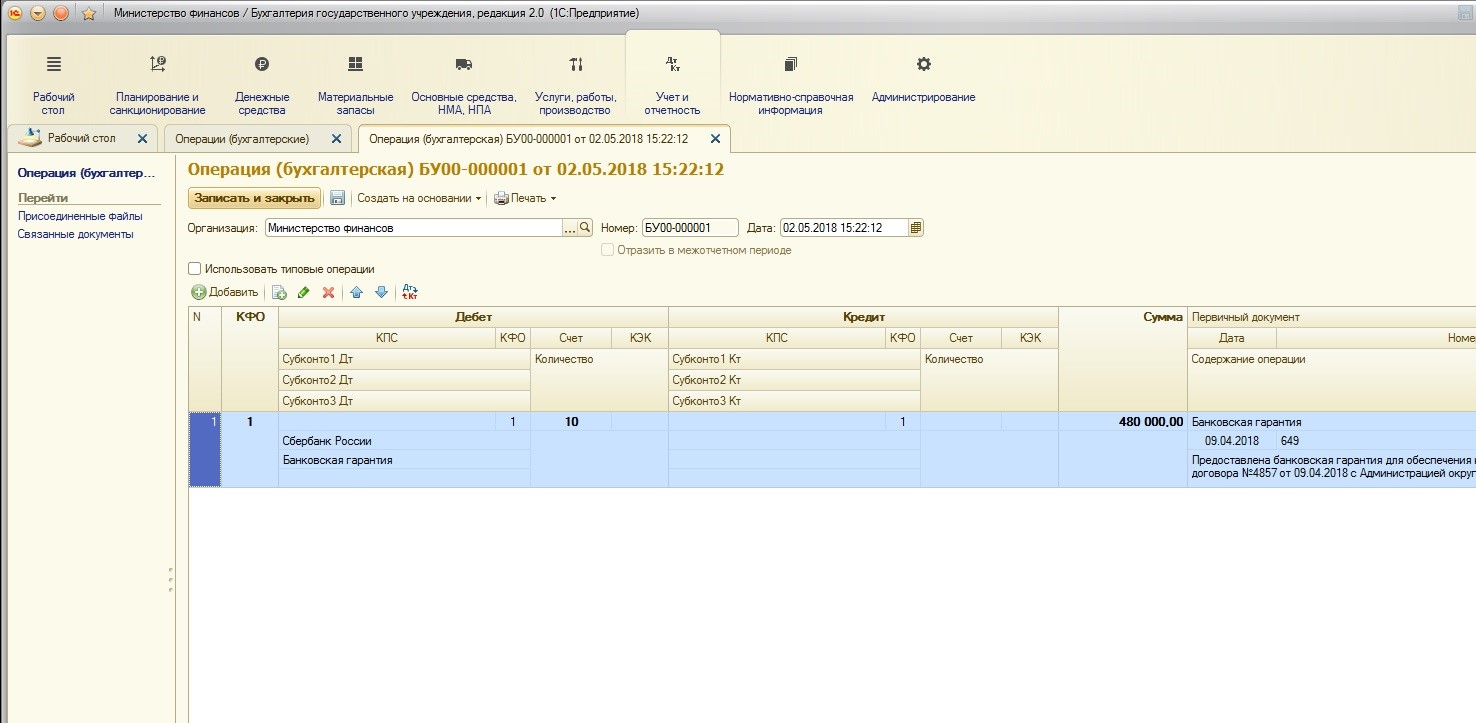Select the blue row number 1 cell
1476x723 pixels.
[205, 450]
